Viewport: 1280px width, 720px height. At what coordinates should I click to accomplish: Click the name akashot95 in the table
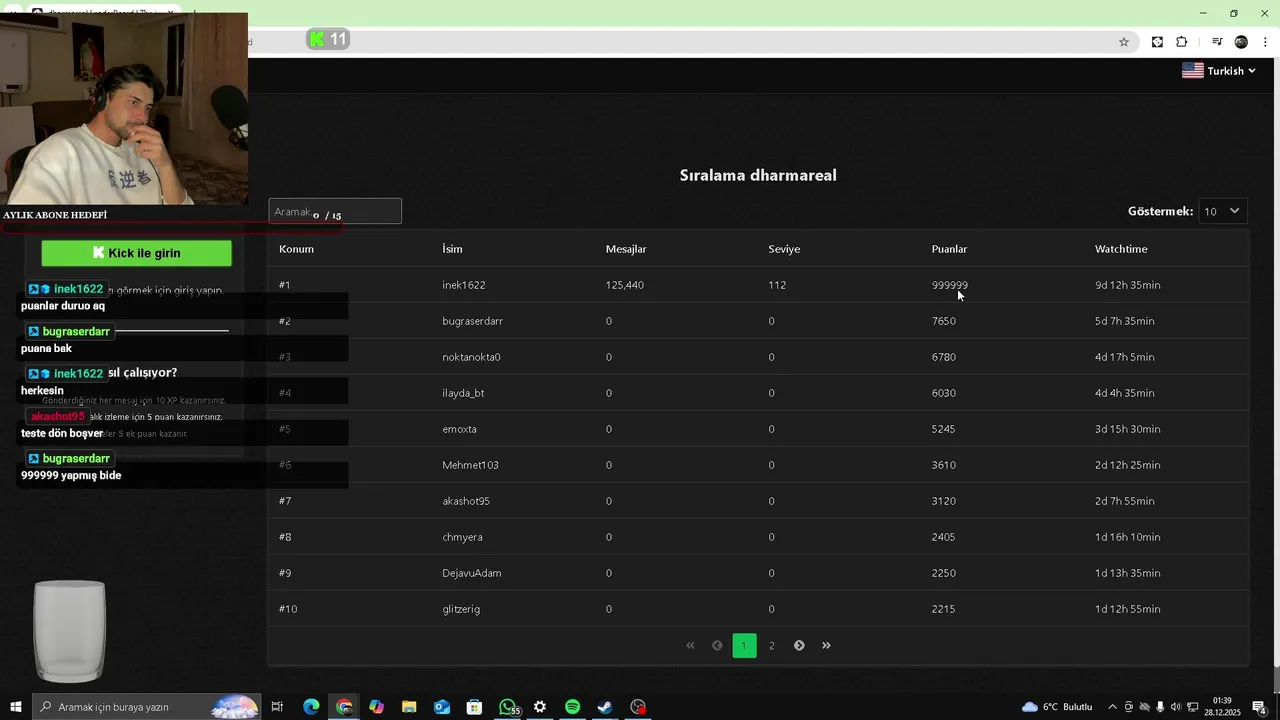(466, 501)
